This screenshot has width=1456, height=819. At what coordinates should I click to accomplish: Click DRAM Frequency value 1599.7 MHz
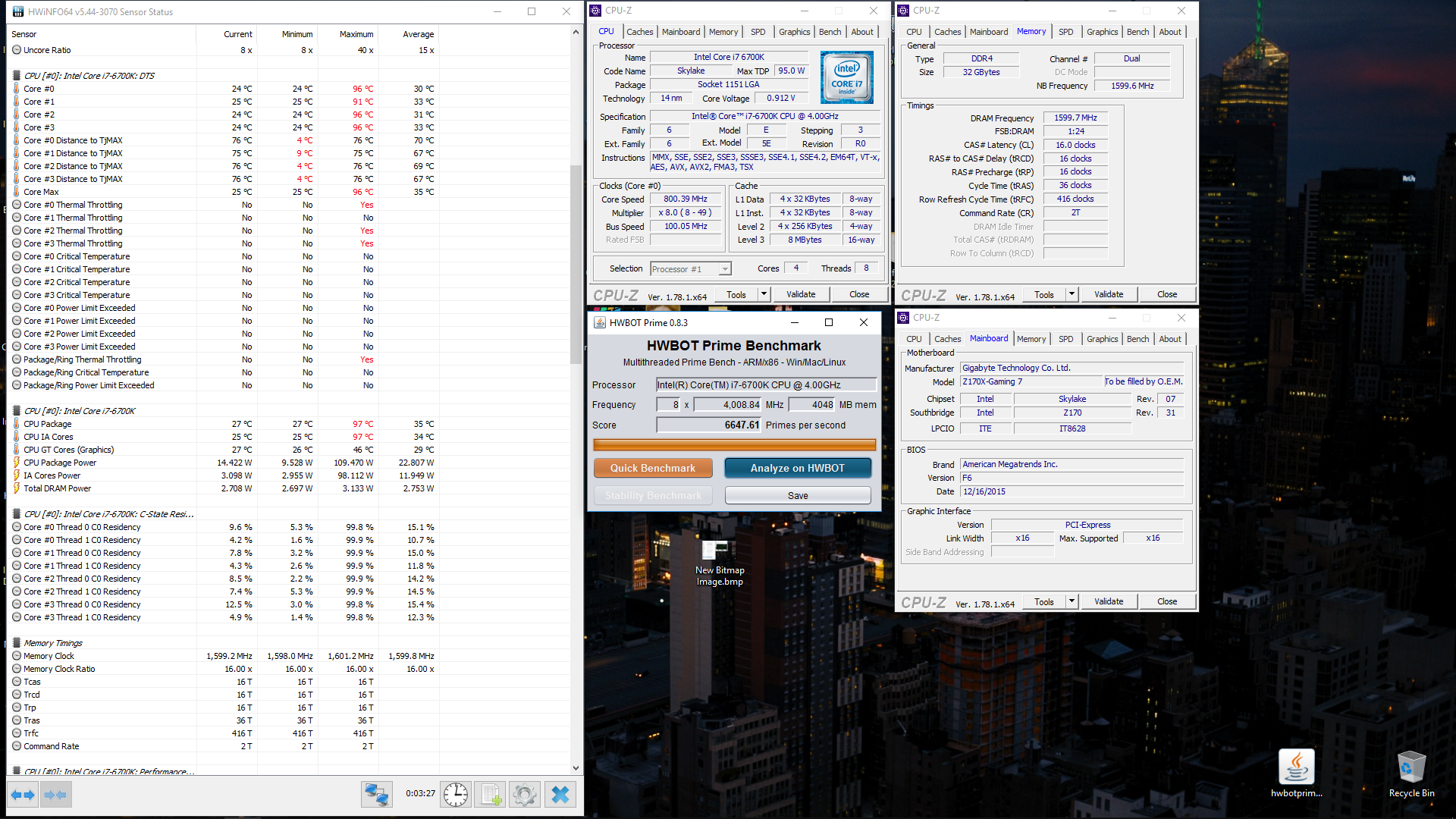(1075, 118)
